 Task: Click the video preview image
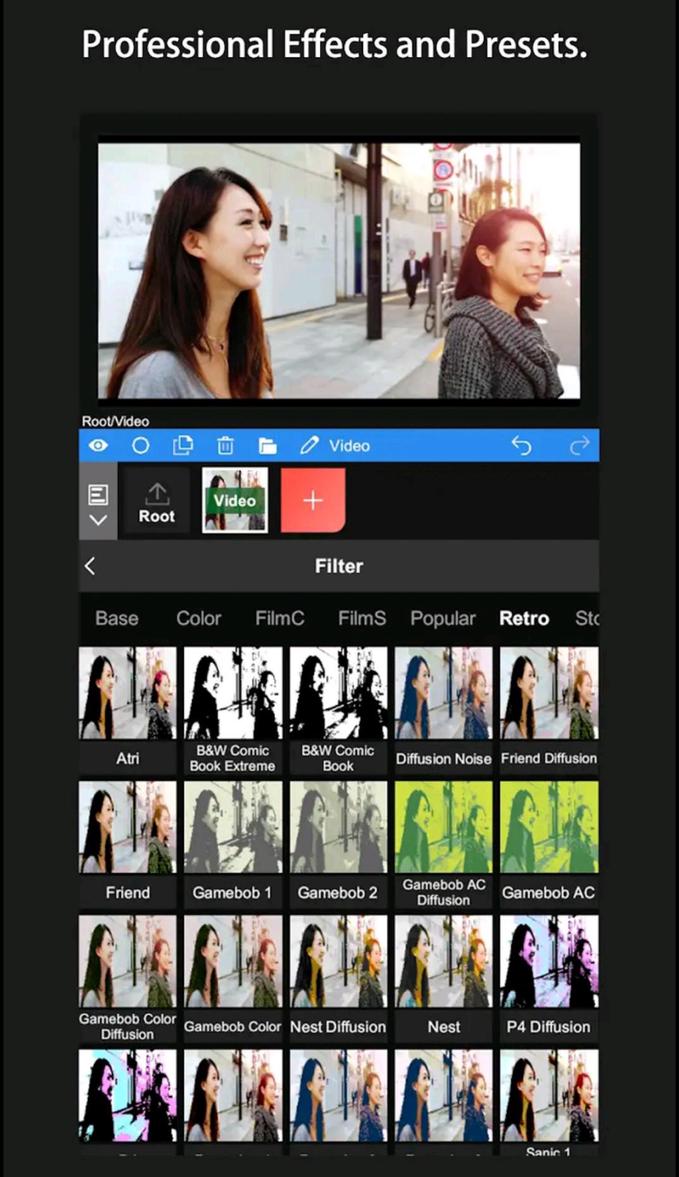(339, 270)
